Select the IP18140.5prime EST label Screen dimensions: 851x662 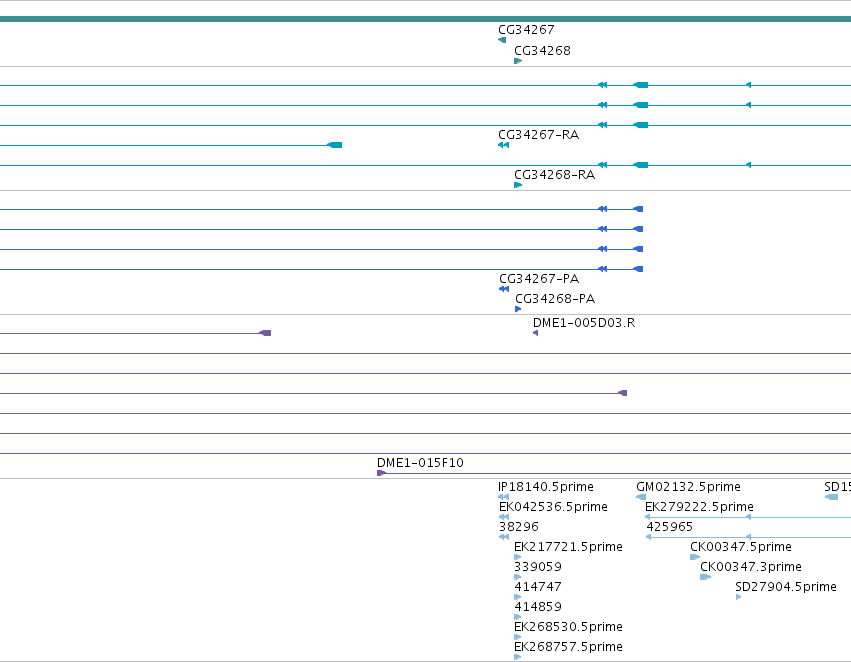pos(545,487)
